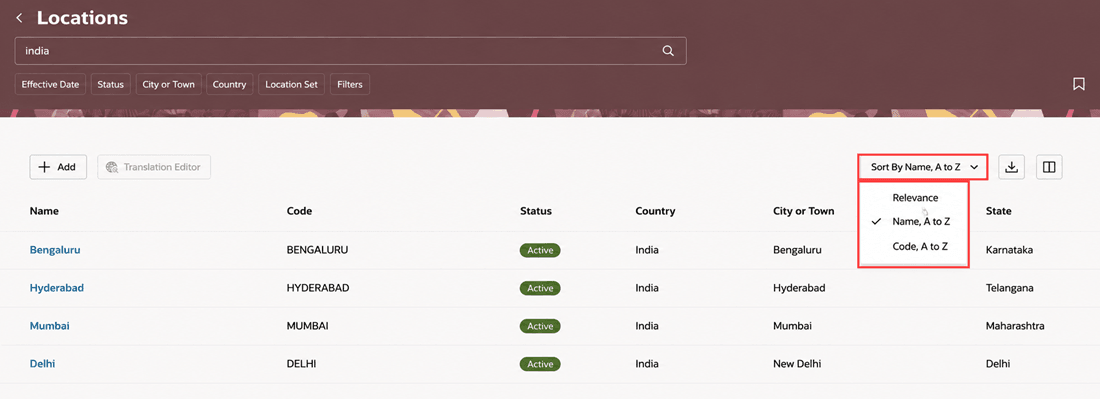Open the Translation Editor

tap(154, 167)
